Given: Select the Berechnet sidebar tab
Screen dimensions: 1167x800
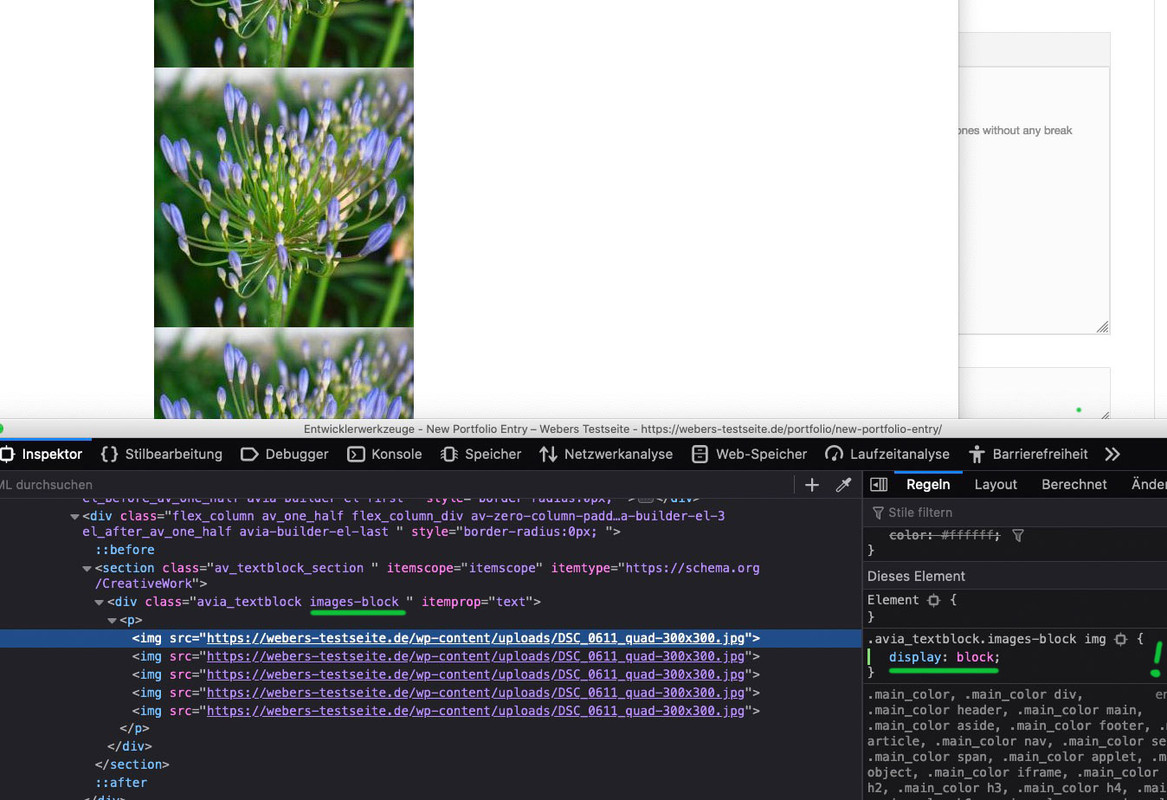Looking at the screenshot, I should [x=1074, y=484].
